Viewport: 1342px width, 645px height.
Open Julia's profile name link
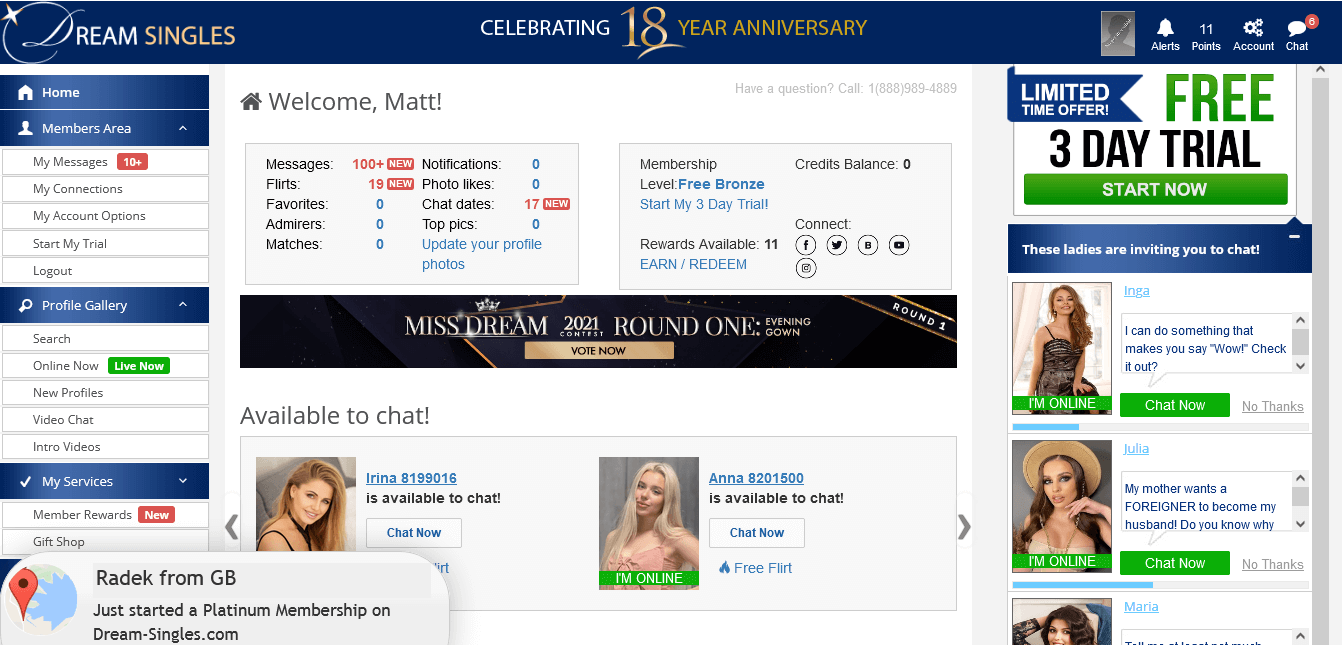[1136, 449]
